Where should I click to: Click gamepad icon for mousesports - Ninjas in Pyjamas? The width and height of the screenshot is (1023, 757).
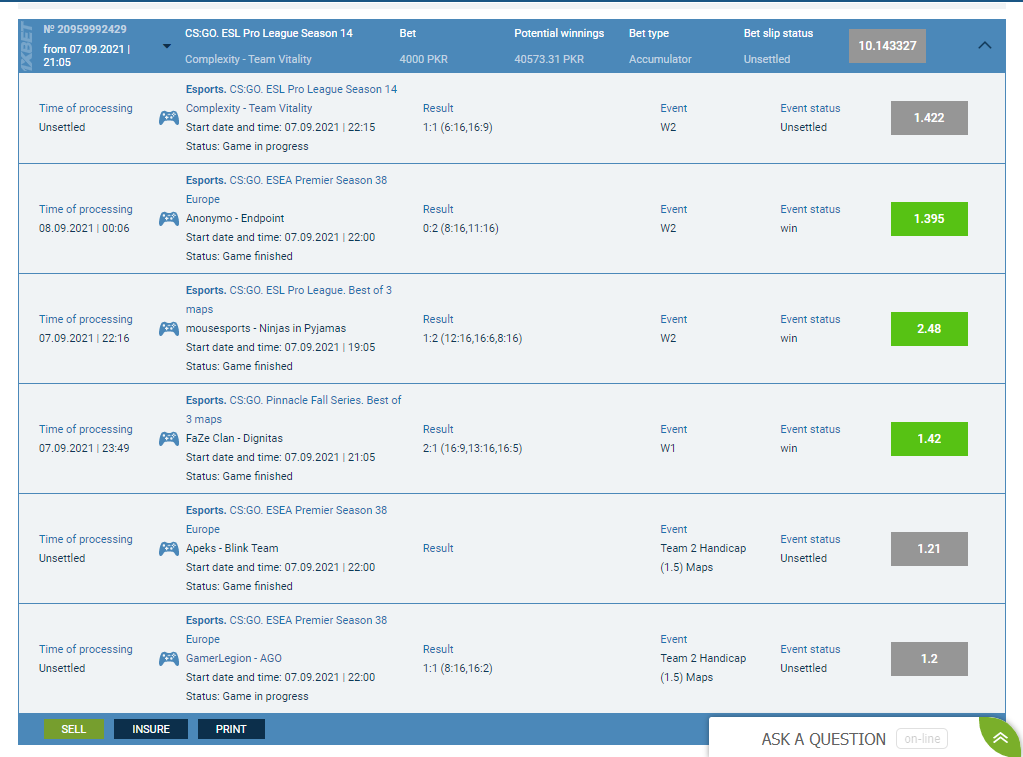[169, 328]
